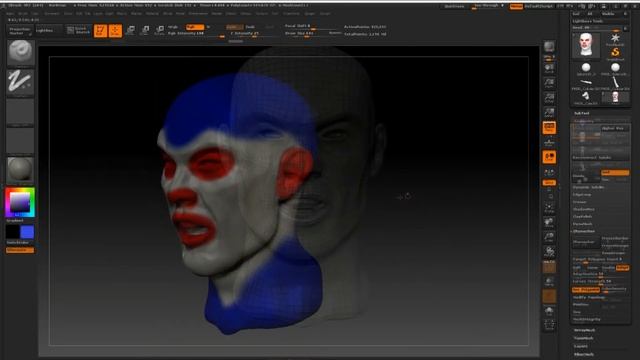Viewport: 640px width, 360px height.
Task: Click the Frame icon on right shelf
Action: coord(549,208)
